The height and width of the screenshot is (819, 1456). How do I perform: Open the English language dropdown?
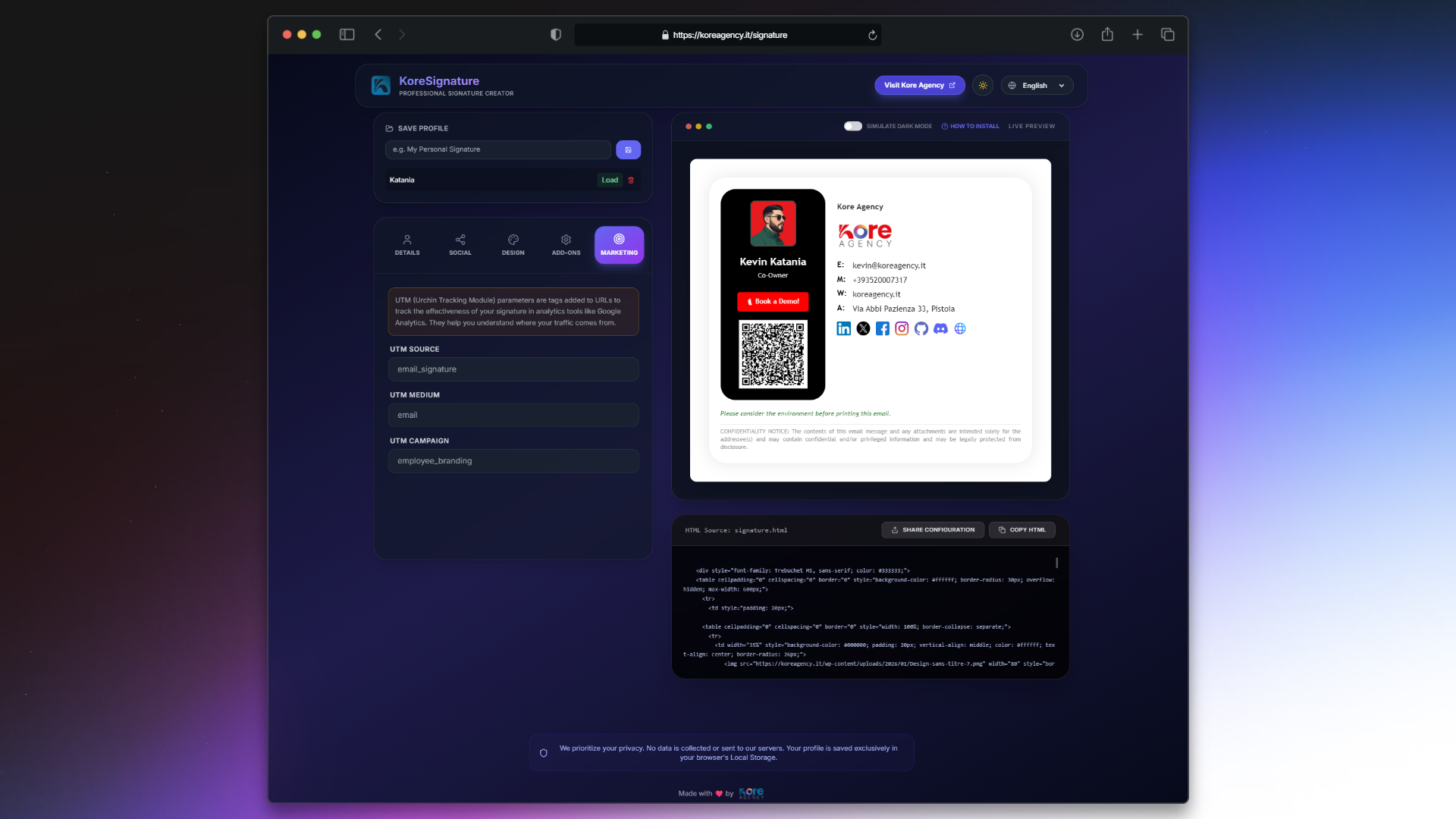click(1037, 86)
